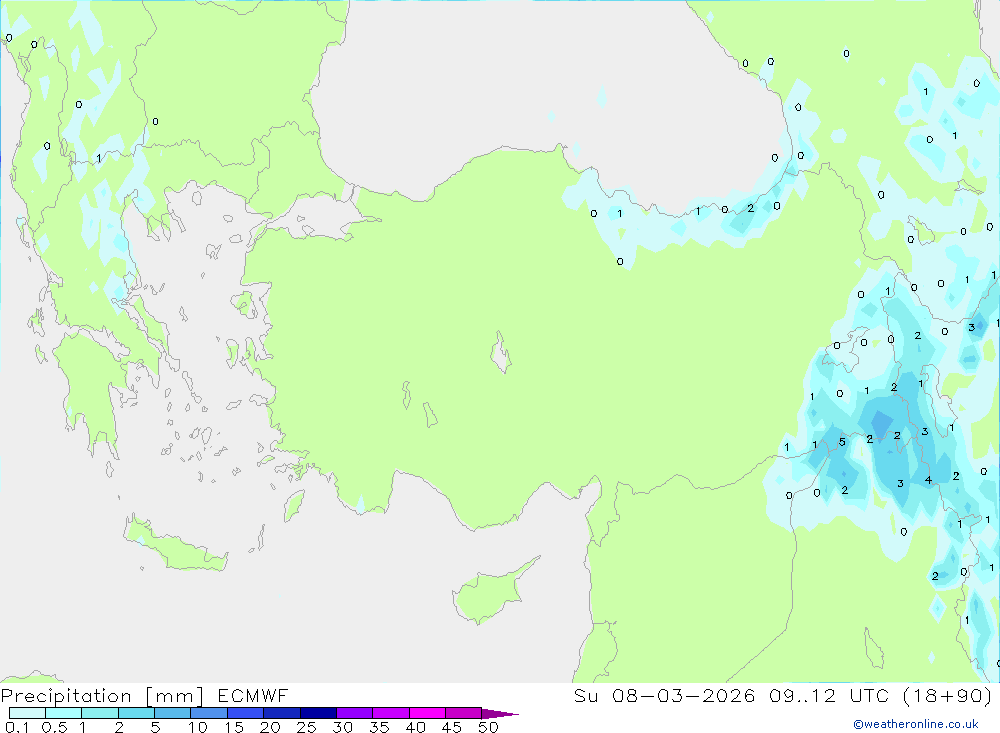Click the '0.5' legend scale label

[54, 727]
